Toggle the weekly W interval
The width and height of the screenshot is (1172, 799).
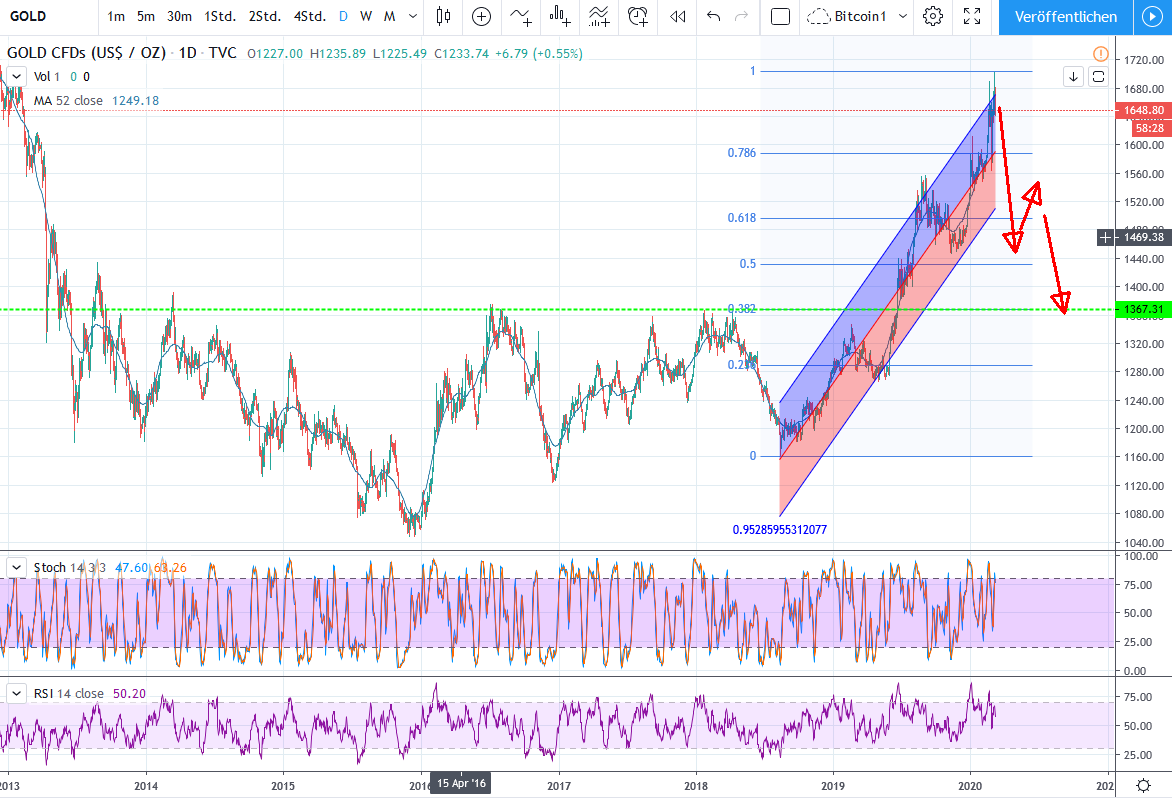(x=366, y=16)
